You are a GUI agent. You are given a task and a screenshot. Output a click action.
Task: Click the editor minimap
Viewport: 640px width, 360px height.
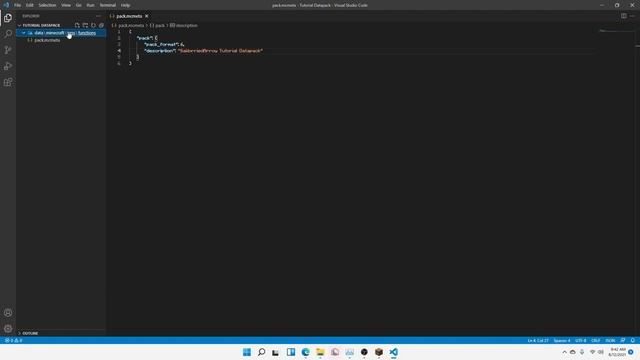pos(616,31)
